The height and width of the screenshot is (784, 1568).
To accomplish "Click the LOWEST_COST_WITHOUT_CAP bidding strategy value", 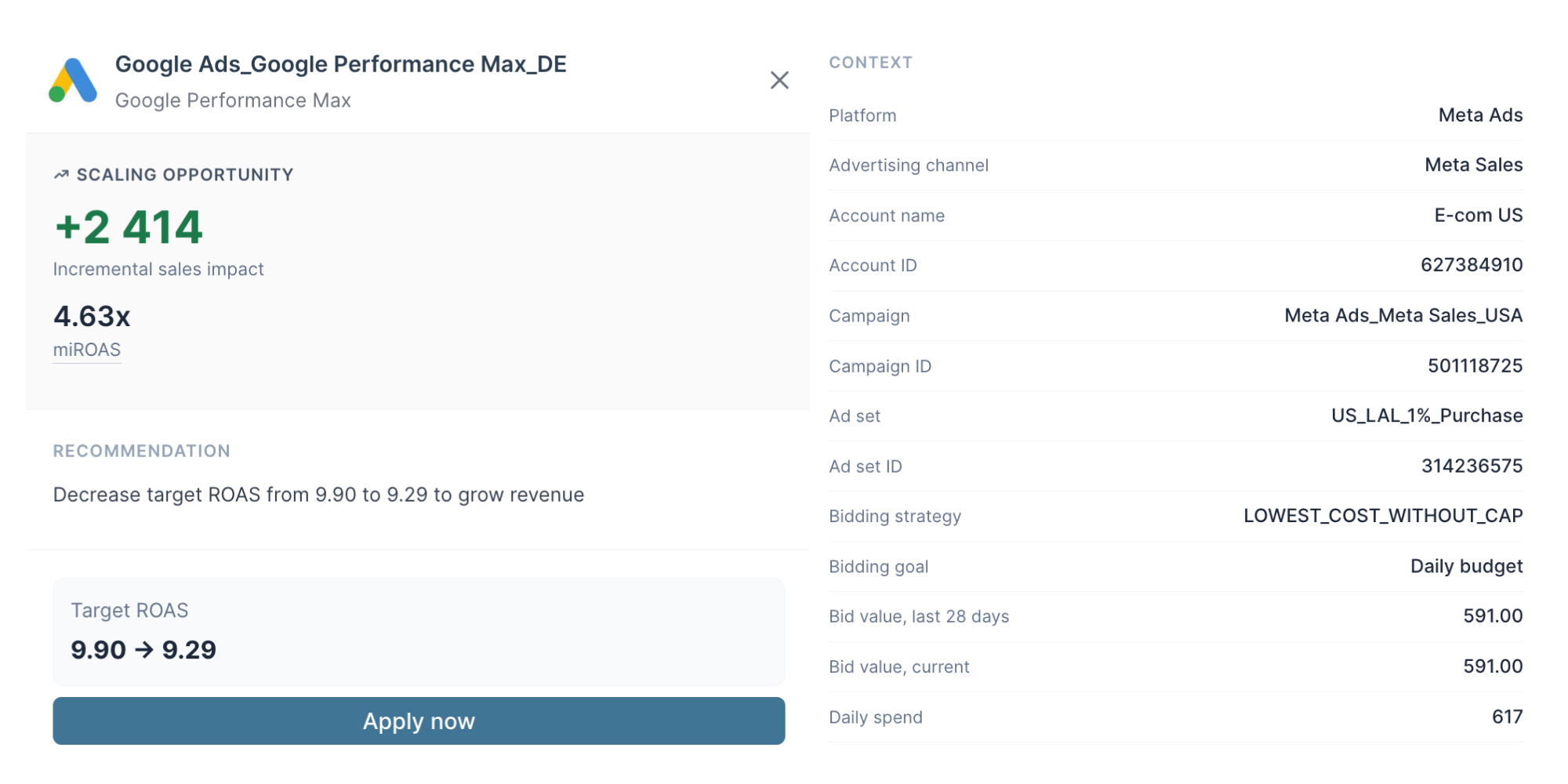I will [x=1383, y=516].
